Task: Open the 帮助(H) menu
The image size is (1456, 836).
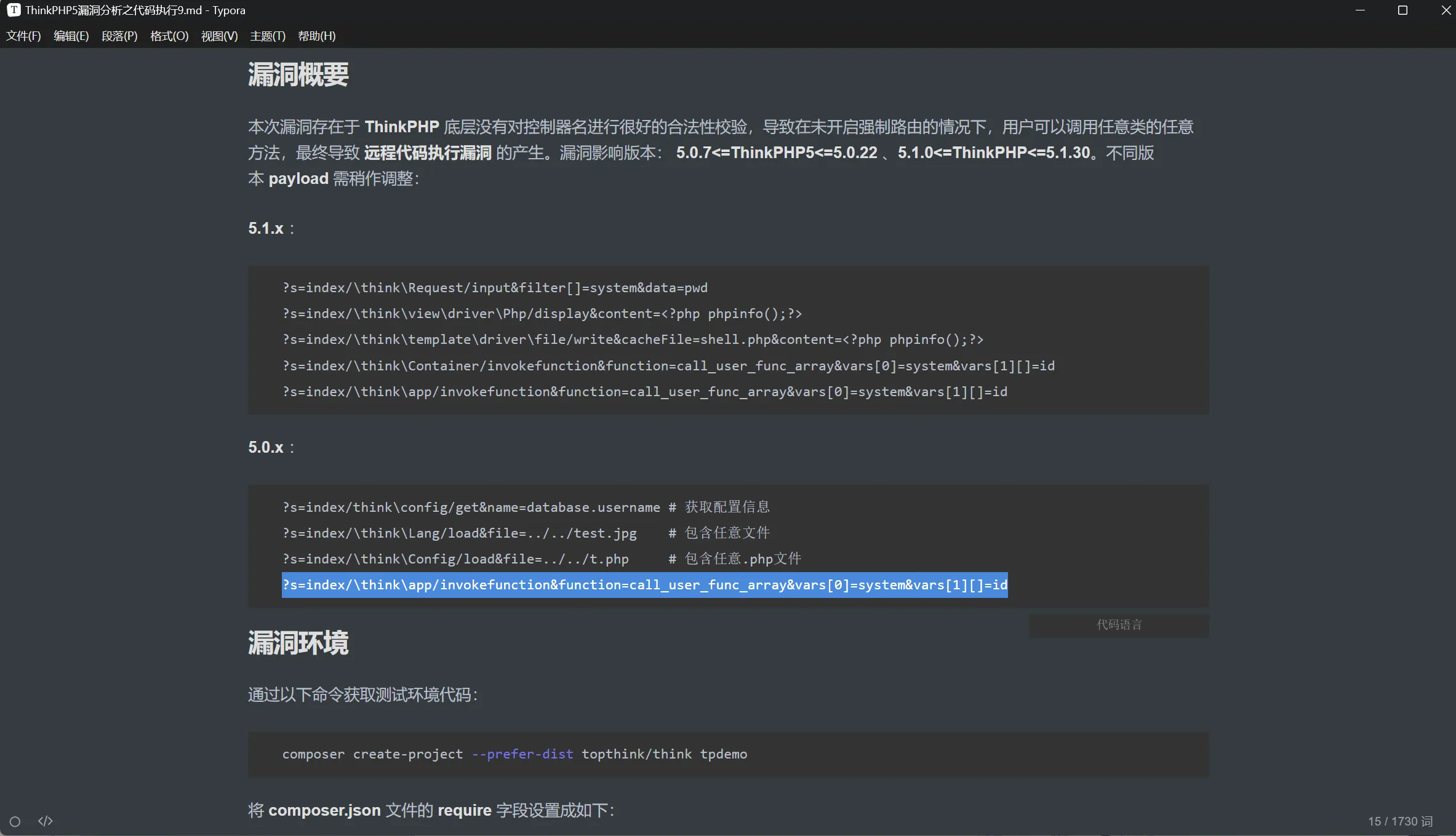Action: click(316, 36)
